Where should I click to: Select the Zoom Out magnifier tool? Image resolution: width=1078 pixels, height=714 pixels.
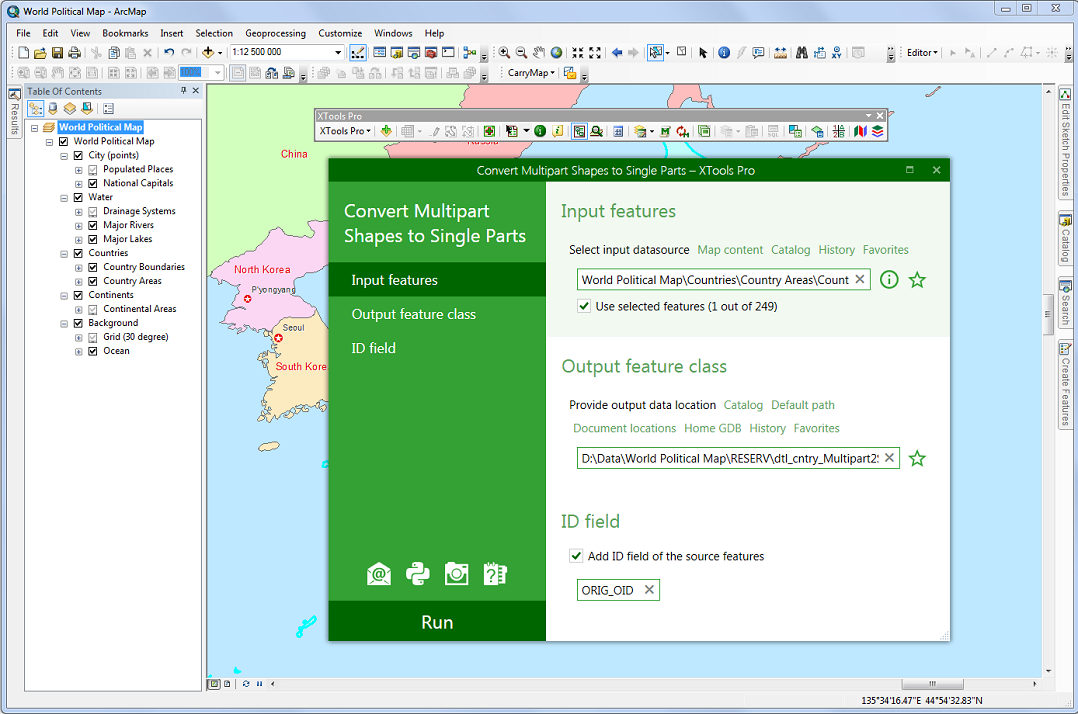click(x=521, y=53)
